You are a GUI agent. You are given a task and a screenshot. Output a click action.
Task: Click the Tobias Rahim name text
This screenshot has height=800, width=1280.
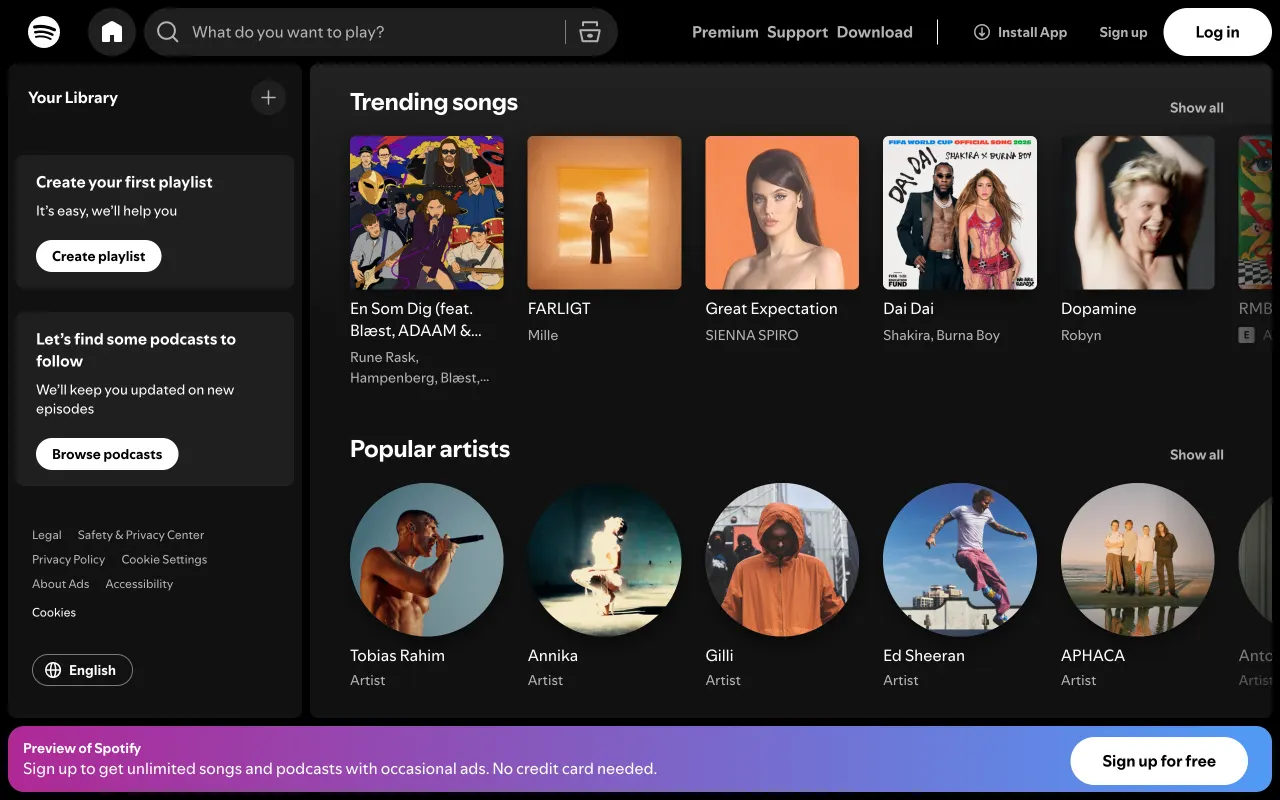(397, 656)
